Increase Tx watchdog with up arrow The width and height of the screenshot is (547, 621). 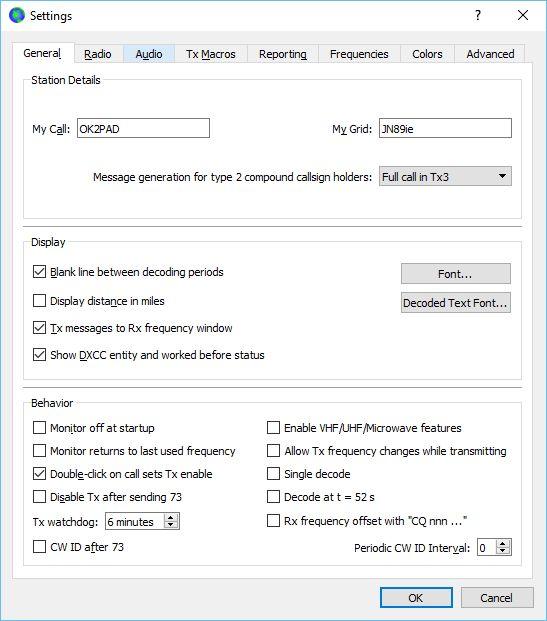[171, 517]
